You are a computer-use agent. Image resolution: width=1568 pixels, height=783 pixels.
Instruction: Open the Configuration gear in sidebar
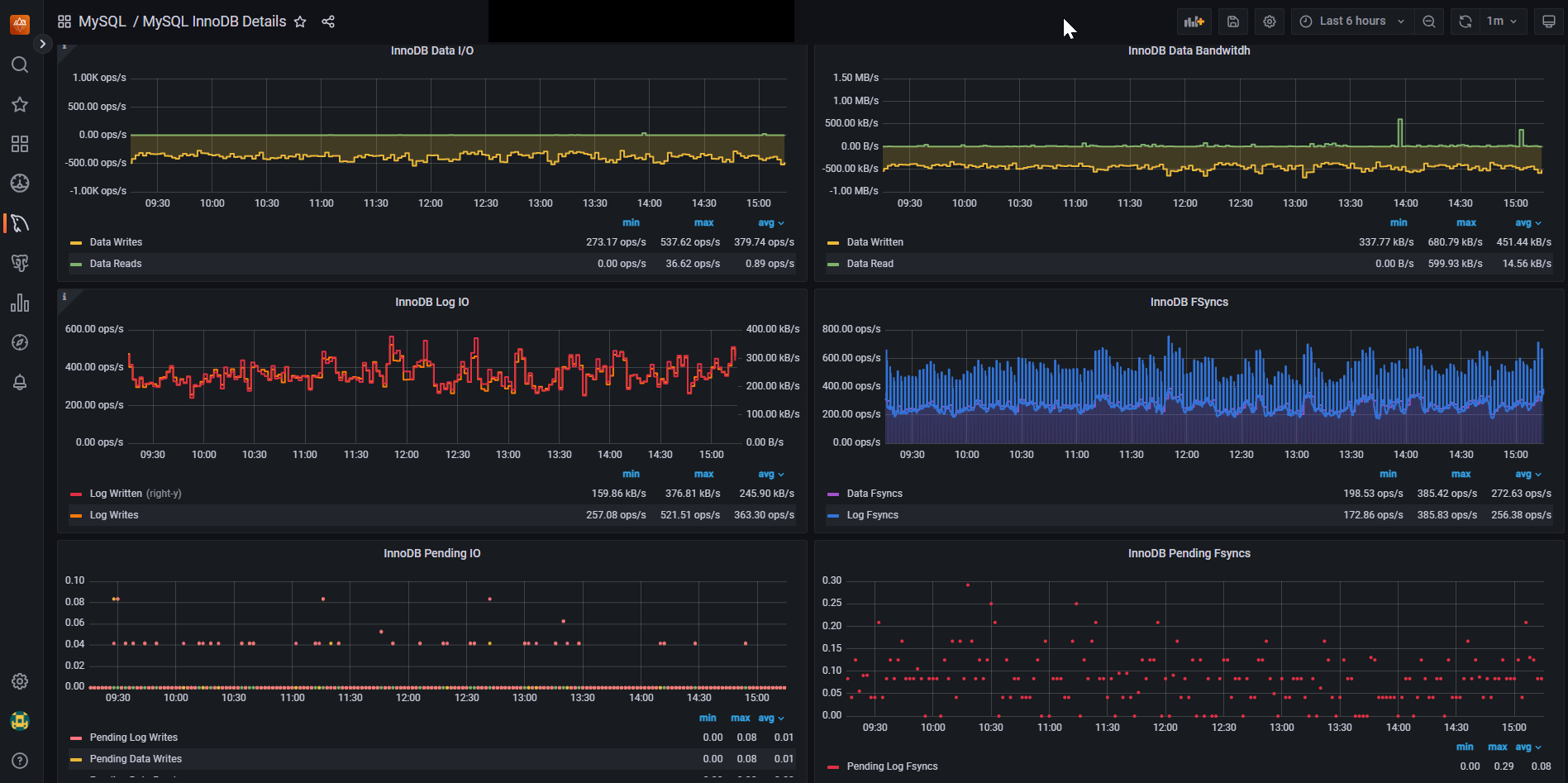coord(20,681)
